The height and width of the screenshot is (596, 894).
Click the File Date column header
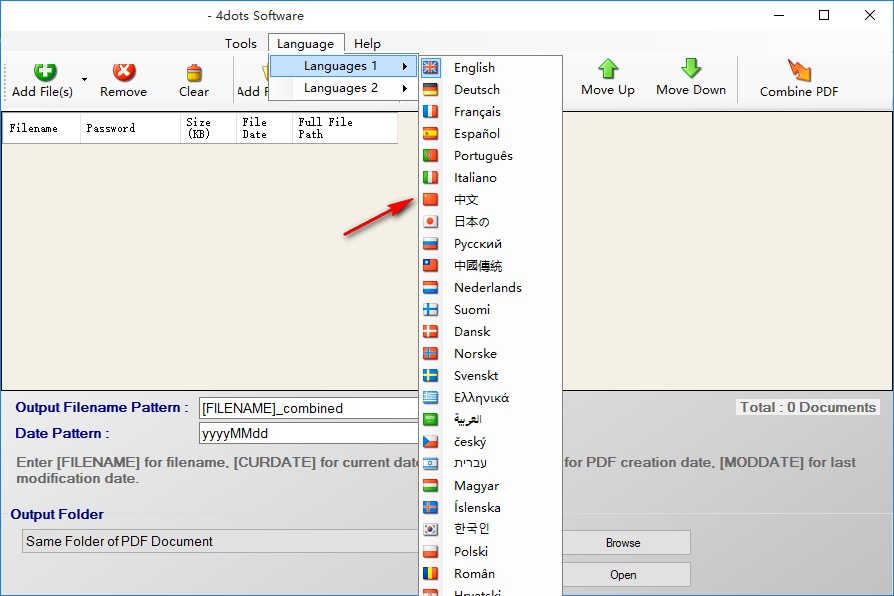click(x=265, y=128)
